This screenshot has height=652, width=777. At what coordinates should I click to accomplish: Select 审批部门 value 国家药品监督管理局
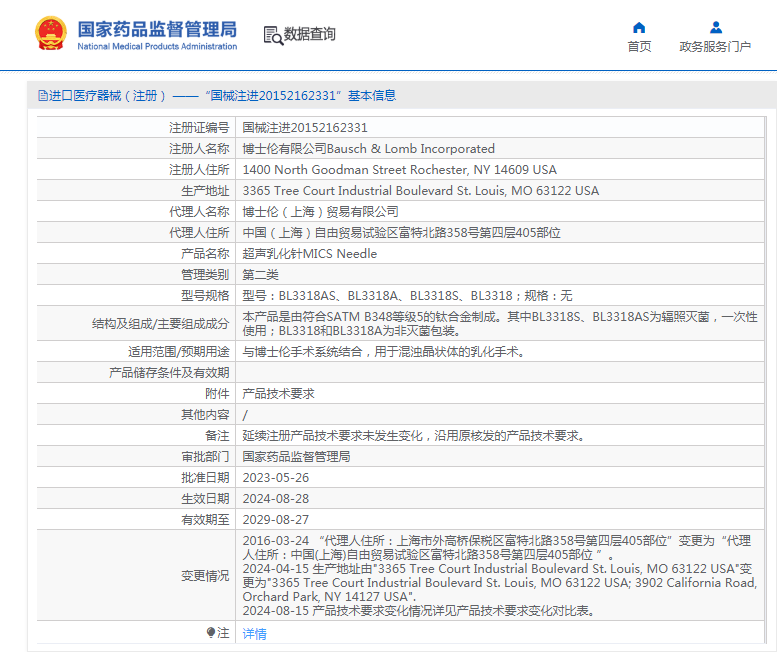point(296,456)
